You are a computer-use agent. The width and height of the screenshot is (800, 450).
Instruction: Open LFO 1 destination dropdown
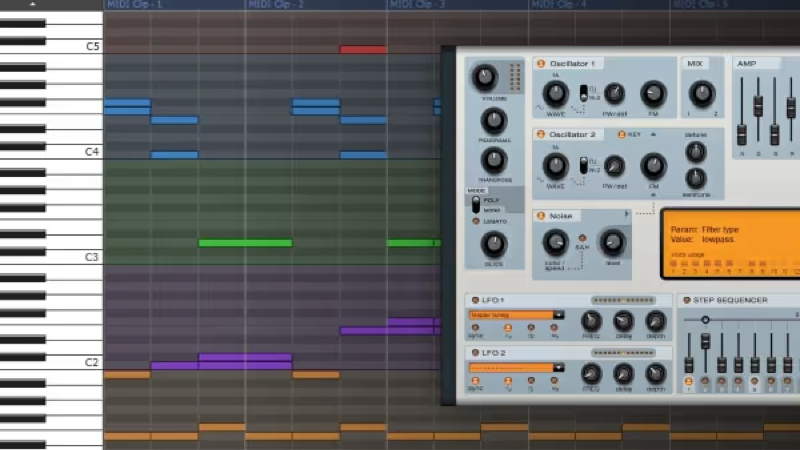point(559,315)
